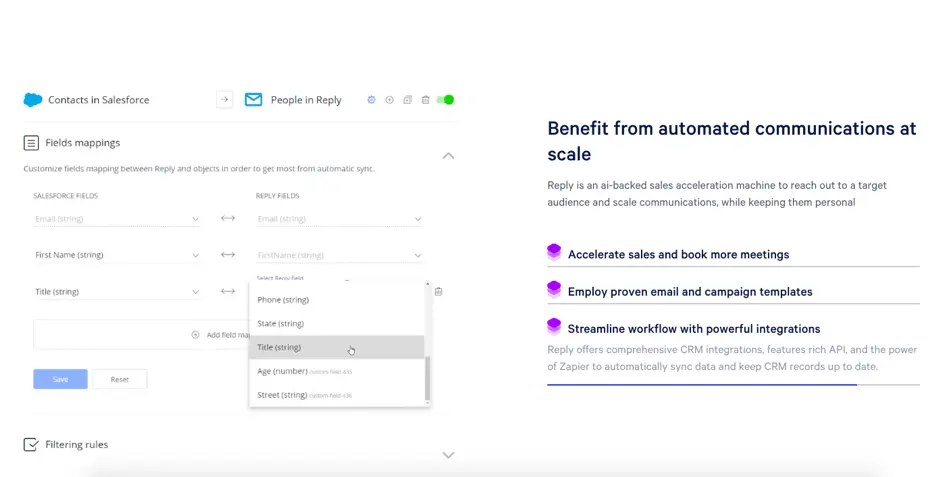The image size is (941, 477).
Task: Click the Reset button
Action: coord(119,379)
